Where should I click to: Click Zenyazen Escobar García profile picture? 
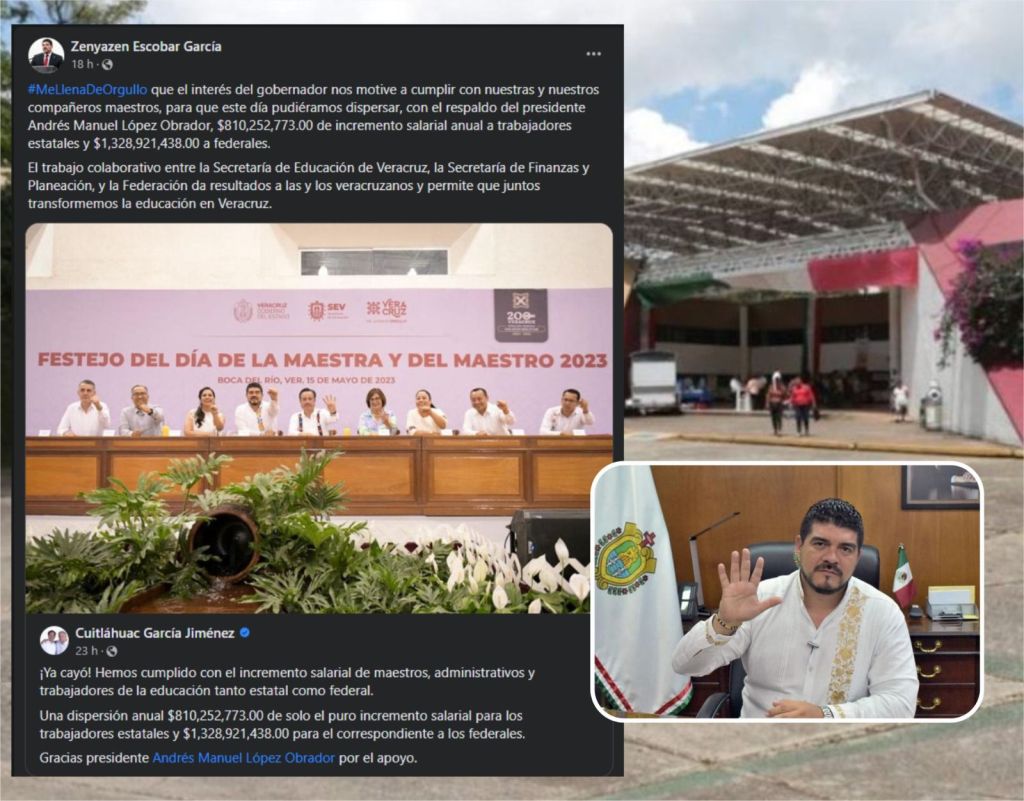(46, 55)
